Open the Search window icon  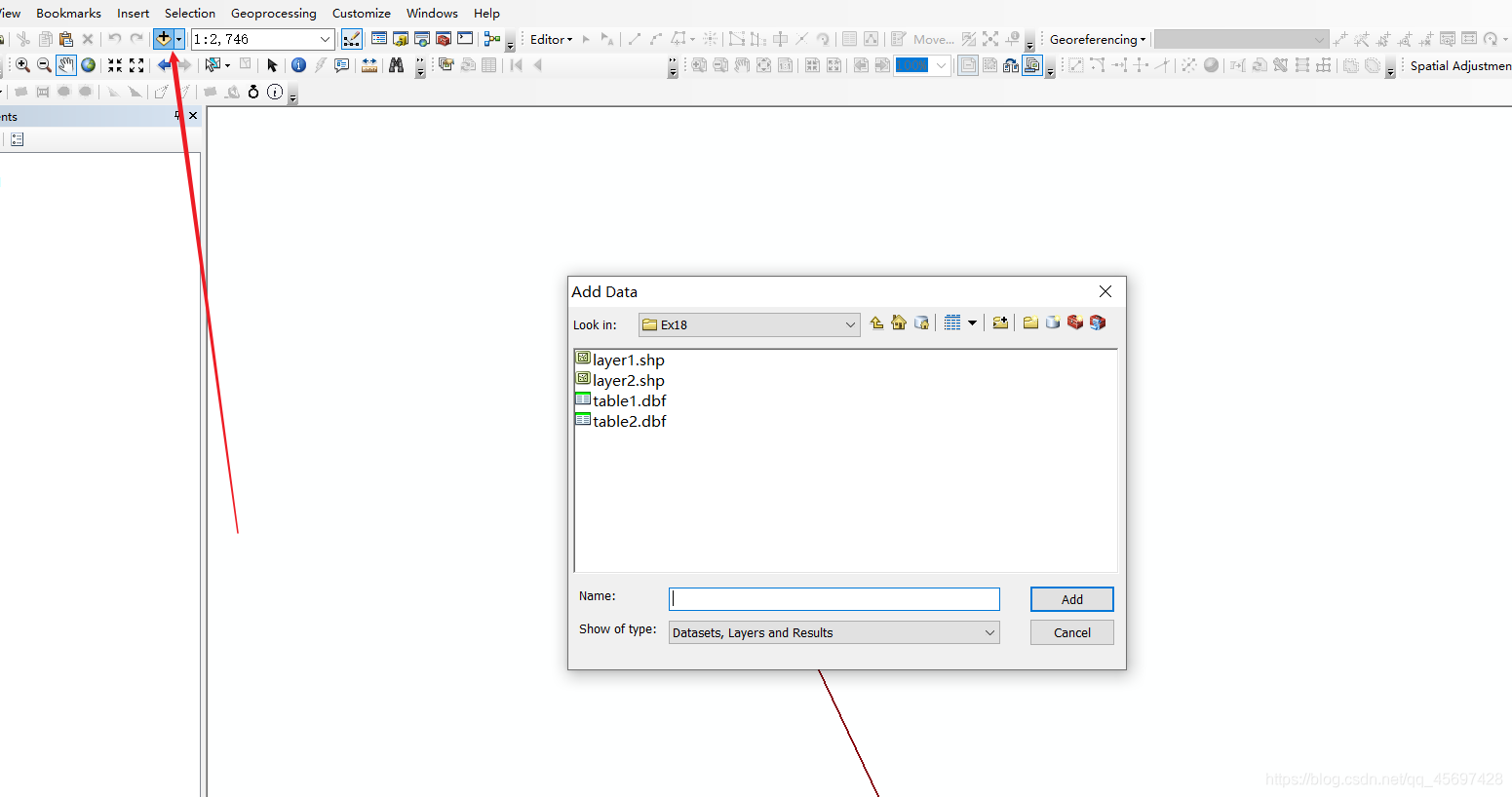(x=422, y=39)
